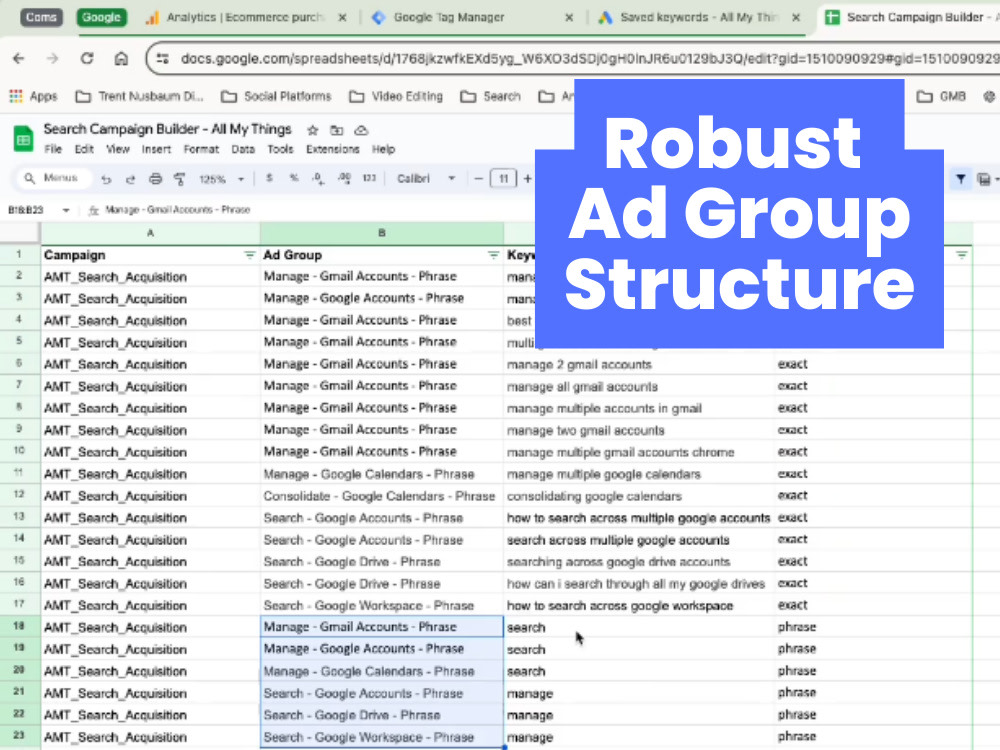Move document using the folder icon
The image size is (1000, 750).
337,130
